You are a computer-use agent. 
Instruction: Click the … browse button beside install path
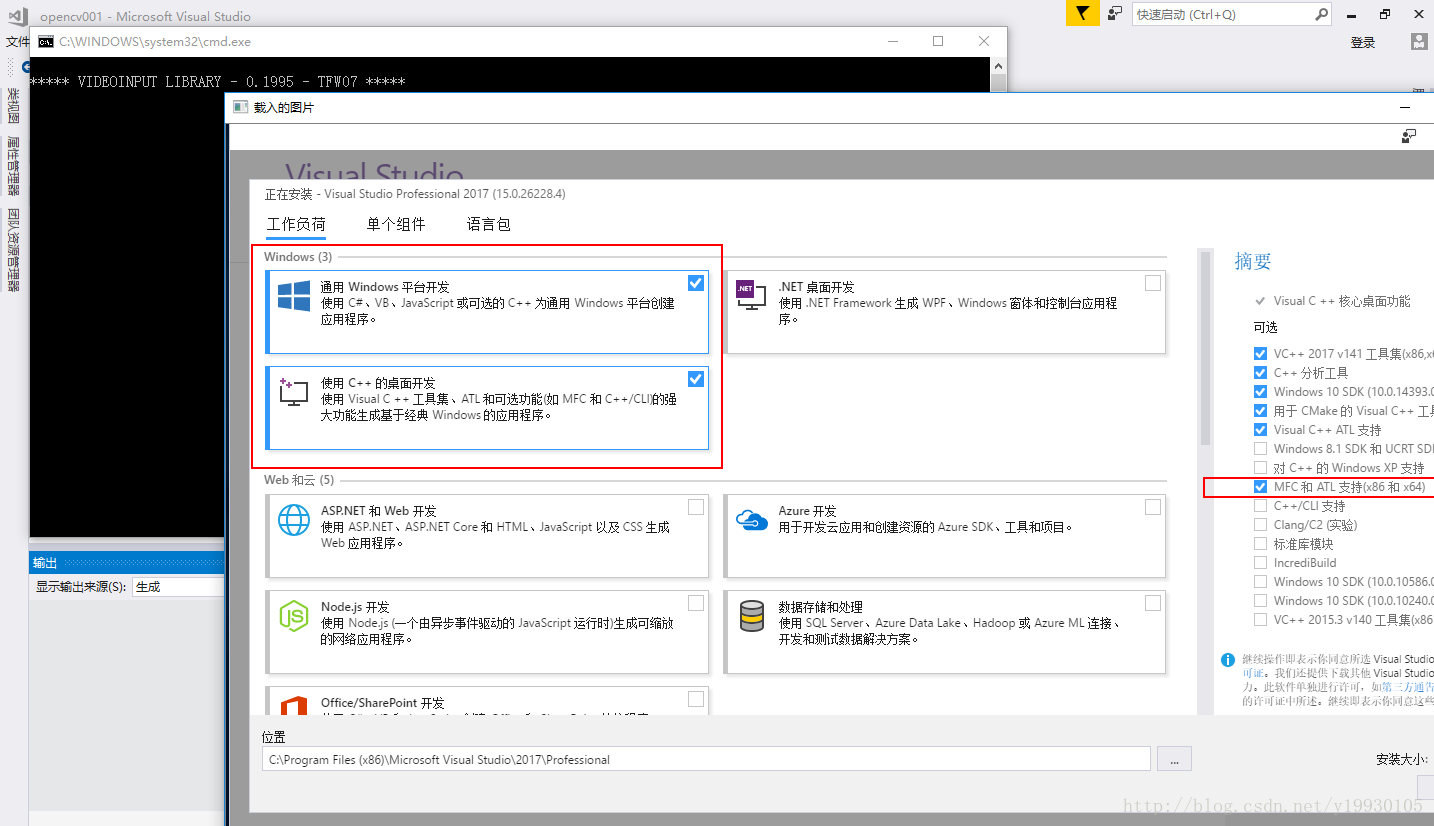pyautogui.click(x=1174, y=759)
